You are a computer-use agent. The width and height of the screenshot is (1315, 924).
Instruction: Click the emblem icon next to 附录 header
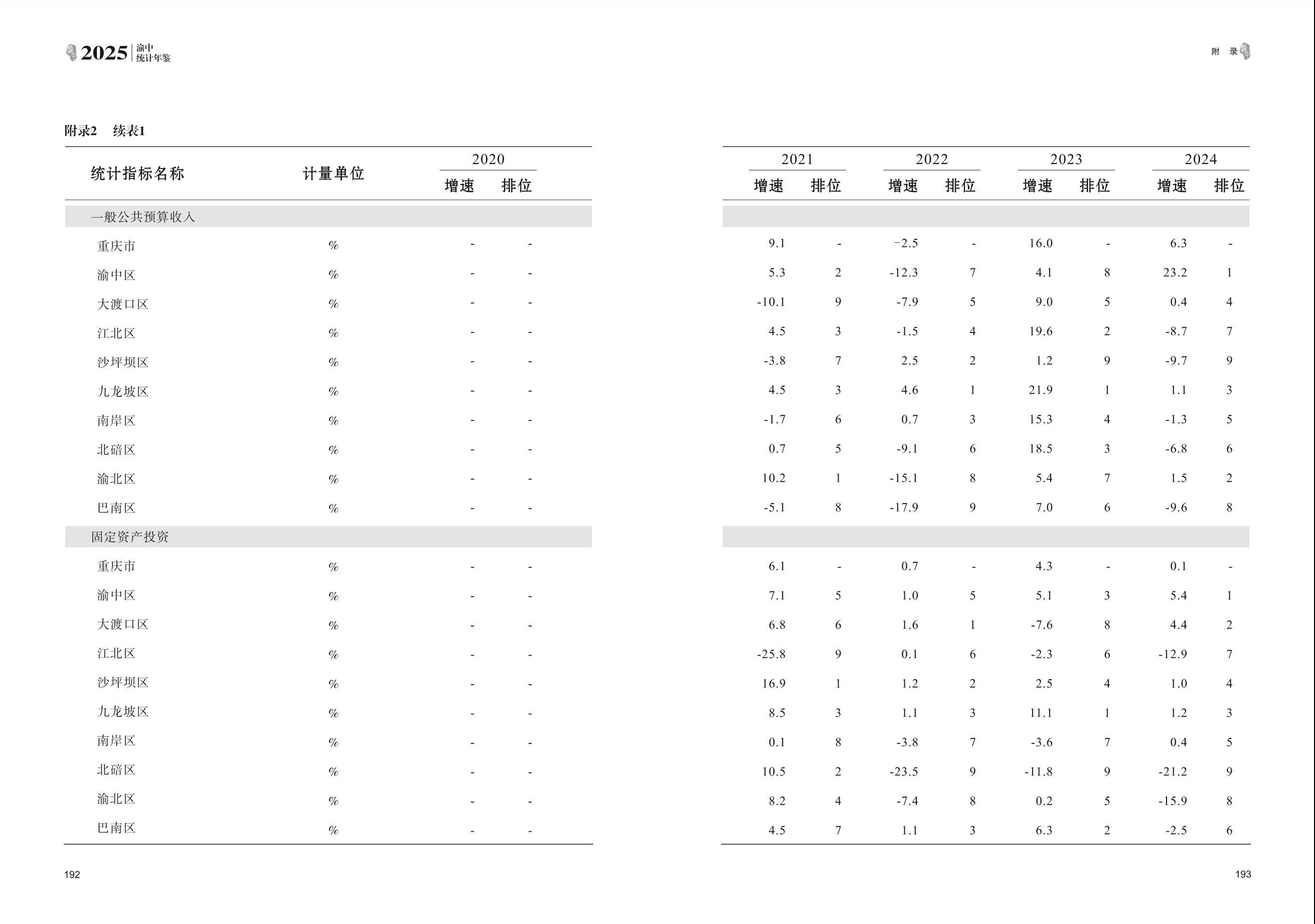1245,52
